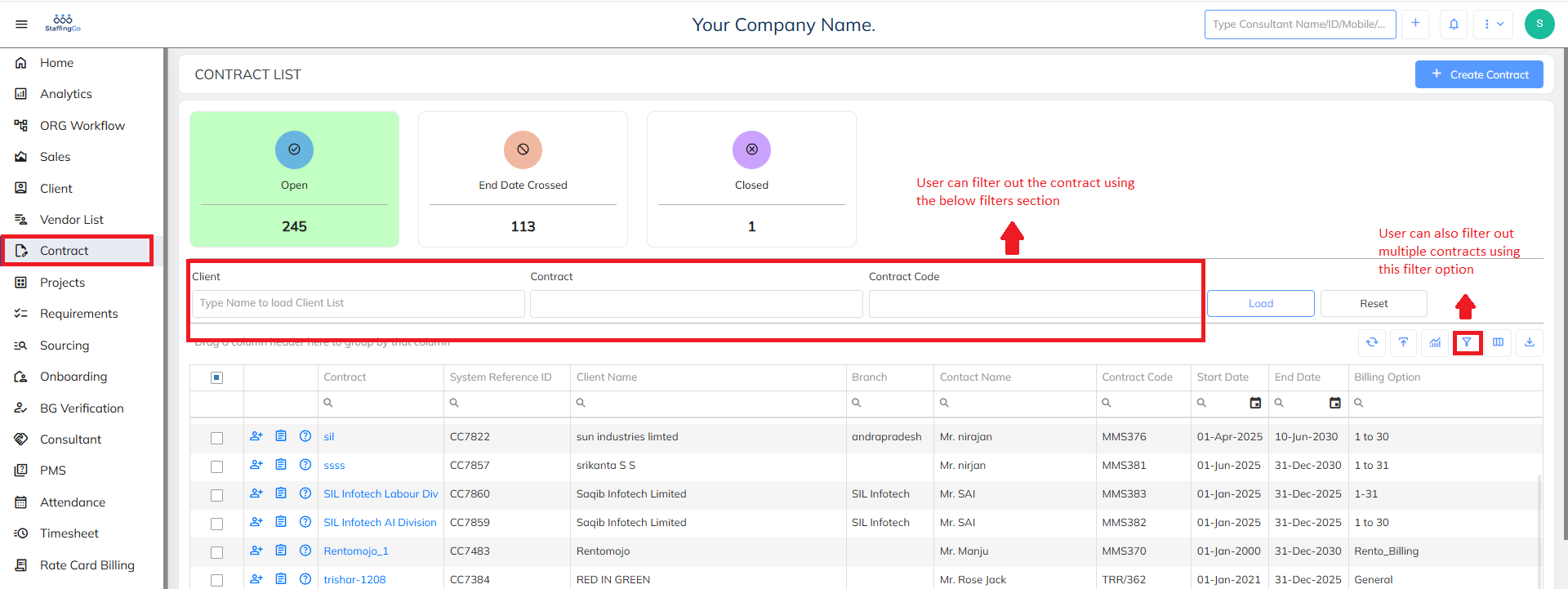
Task: Click document icon in SIL Infotech Labour Div row
Action: pos(281,493)
